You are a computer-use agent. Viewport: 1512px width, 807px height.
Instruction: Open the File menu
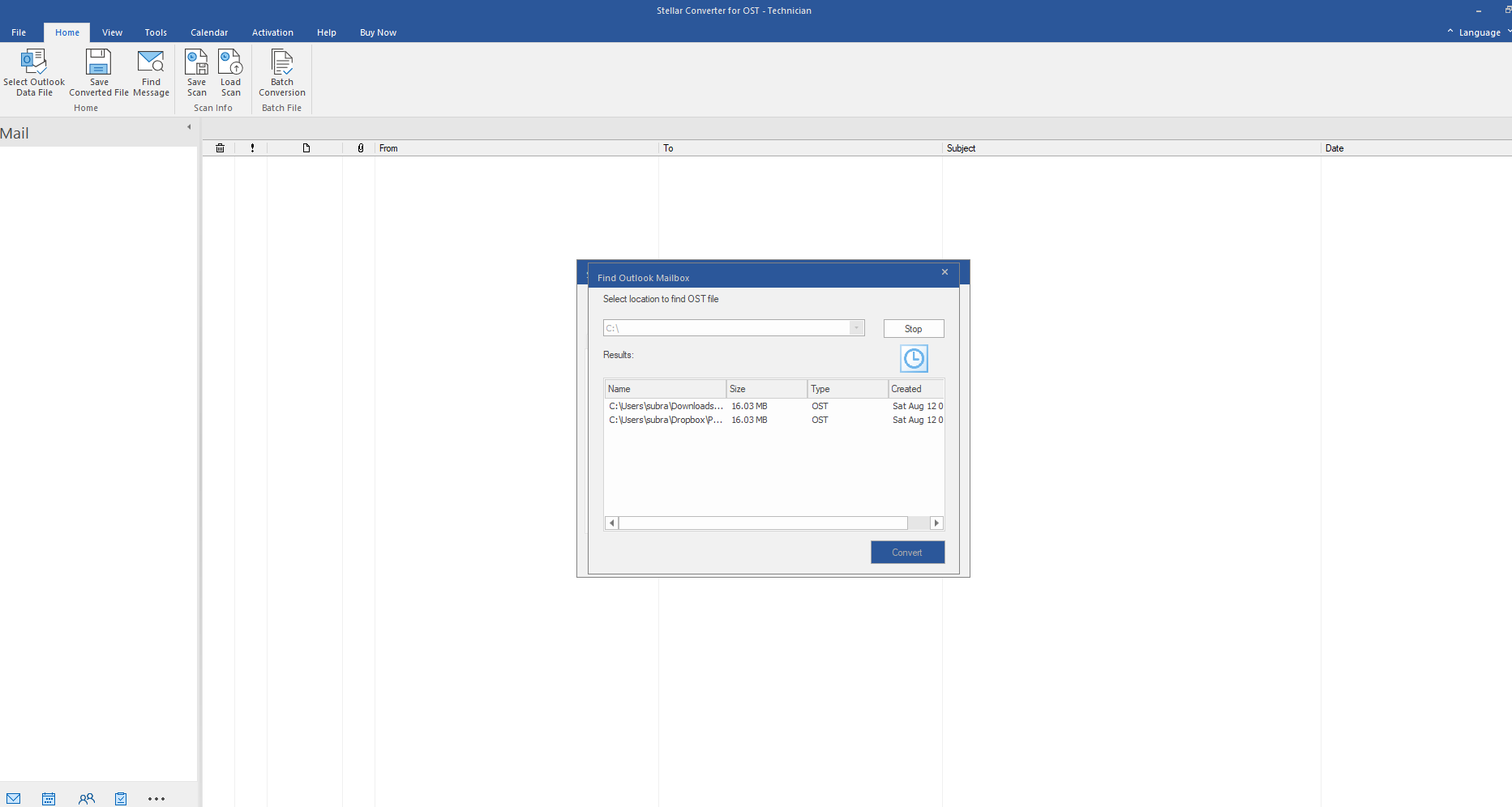(19, 32)
